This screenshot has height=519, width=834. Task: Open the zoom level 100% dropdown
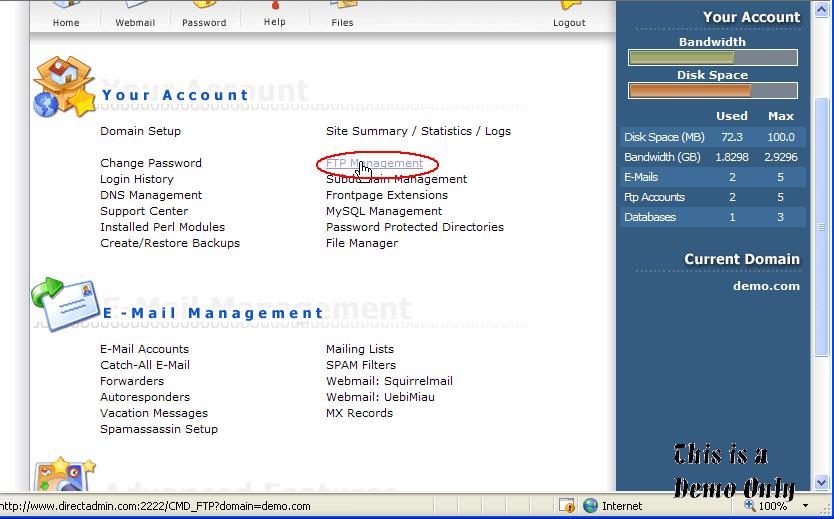(806, 506)
